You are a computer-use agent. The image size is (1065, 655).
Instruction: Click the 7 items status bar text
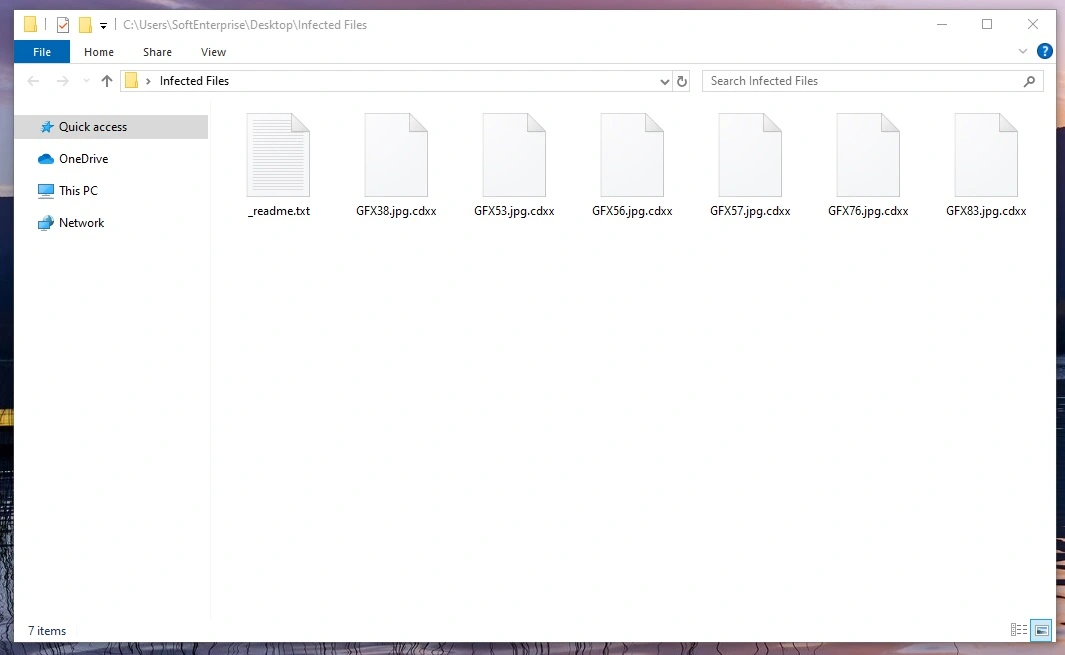click(x=47, y=631)
